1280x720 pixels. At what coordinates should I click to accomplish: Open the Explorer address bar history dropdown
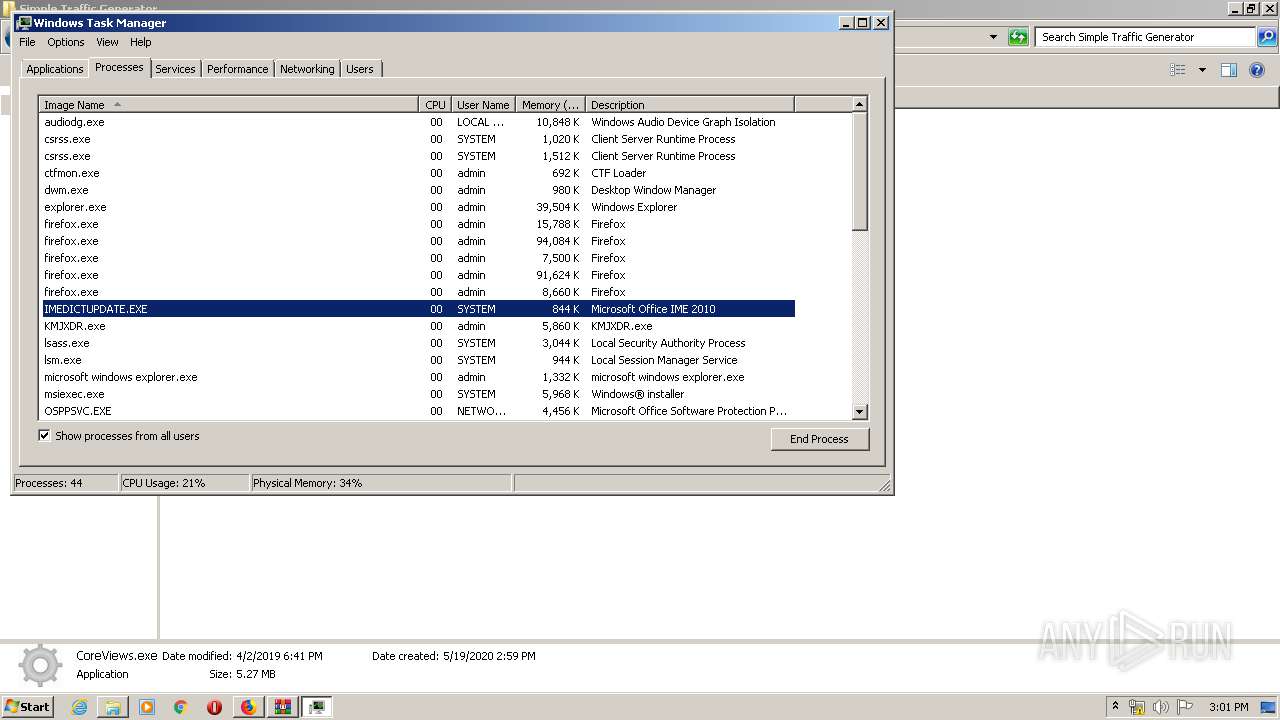click(993, 37)
